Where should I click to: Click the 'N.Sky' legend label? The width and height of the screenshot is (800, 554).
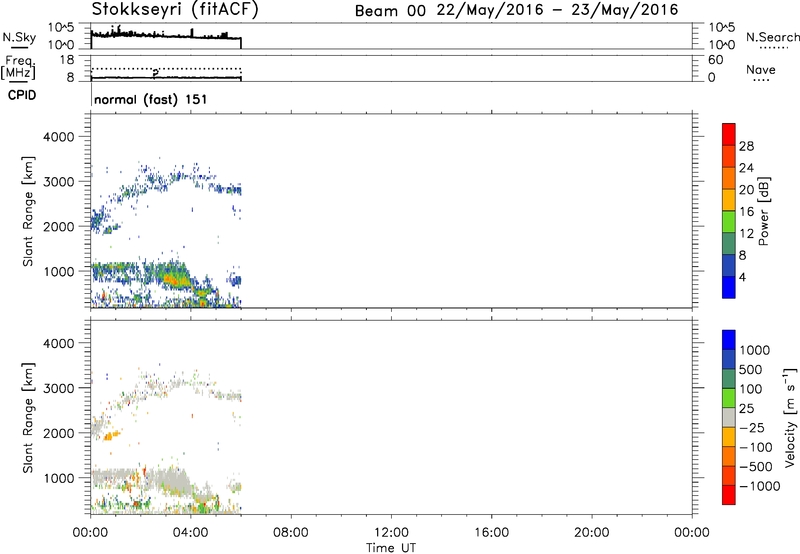pyautogui.click(x=19, y=37)
